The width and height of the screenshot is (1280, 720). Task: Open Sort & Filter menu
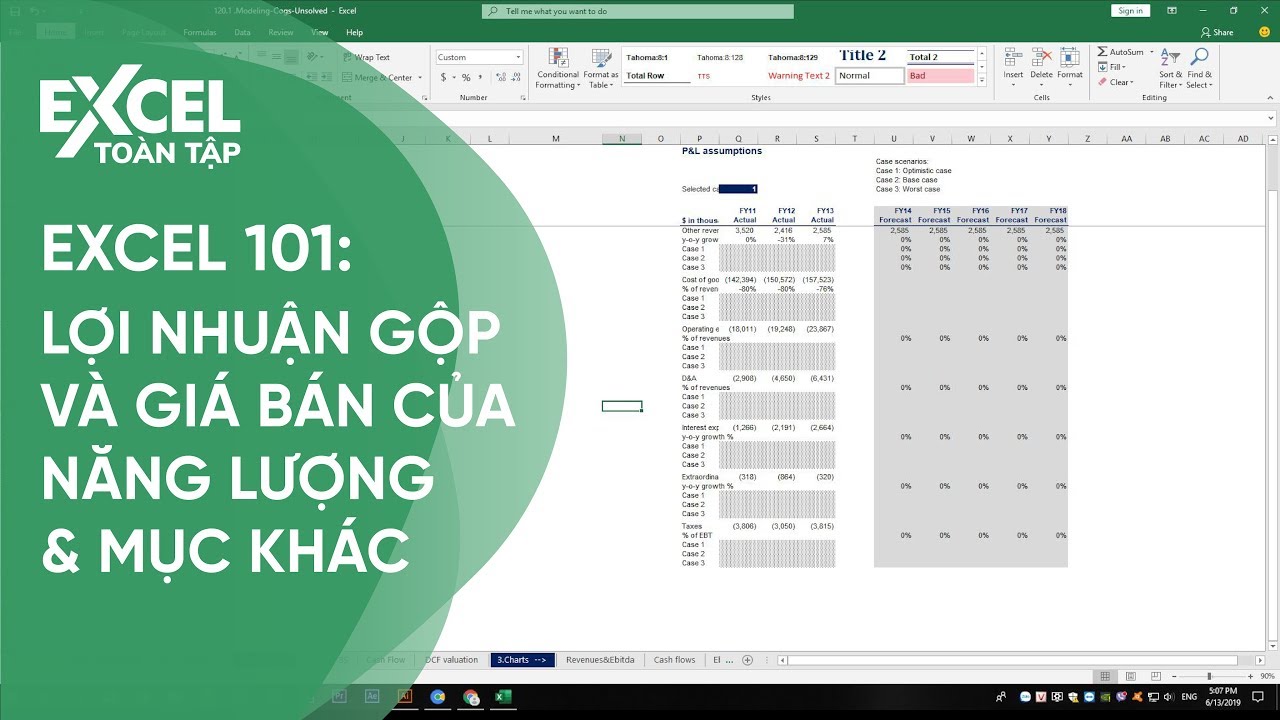[1171, 68]
